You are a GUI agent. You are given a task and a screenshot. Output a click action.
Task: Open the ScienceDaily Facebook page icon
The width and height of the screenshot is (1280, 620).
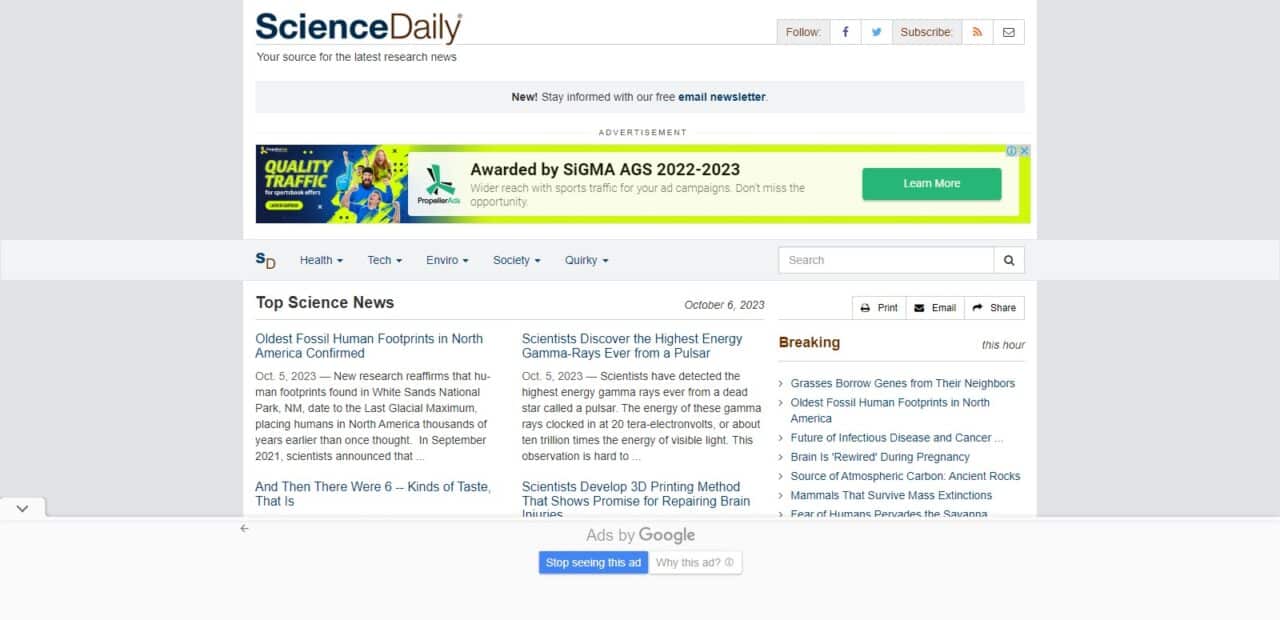(x=845, y=32)
